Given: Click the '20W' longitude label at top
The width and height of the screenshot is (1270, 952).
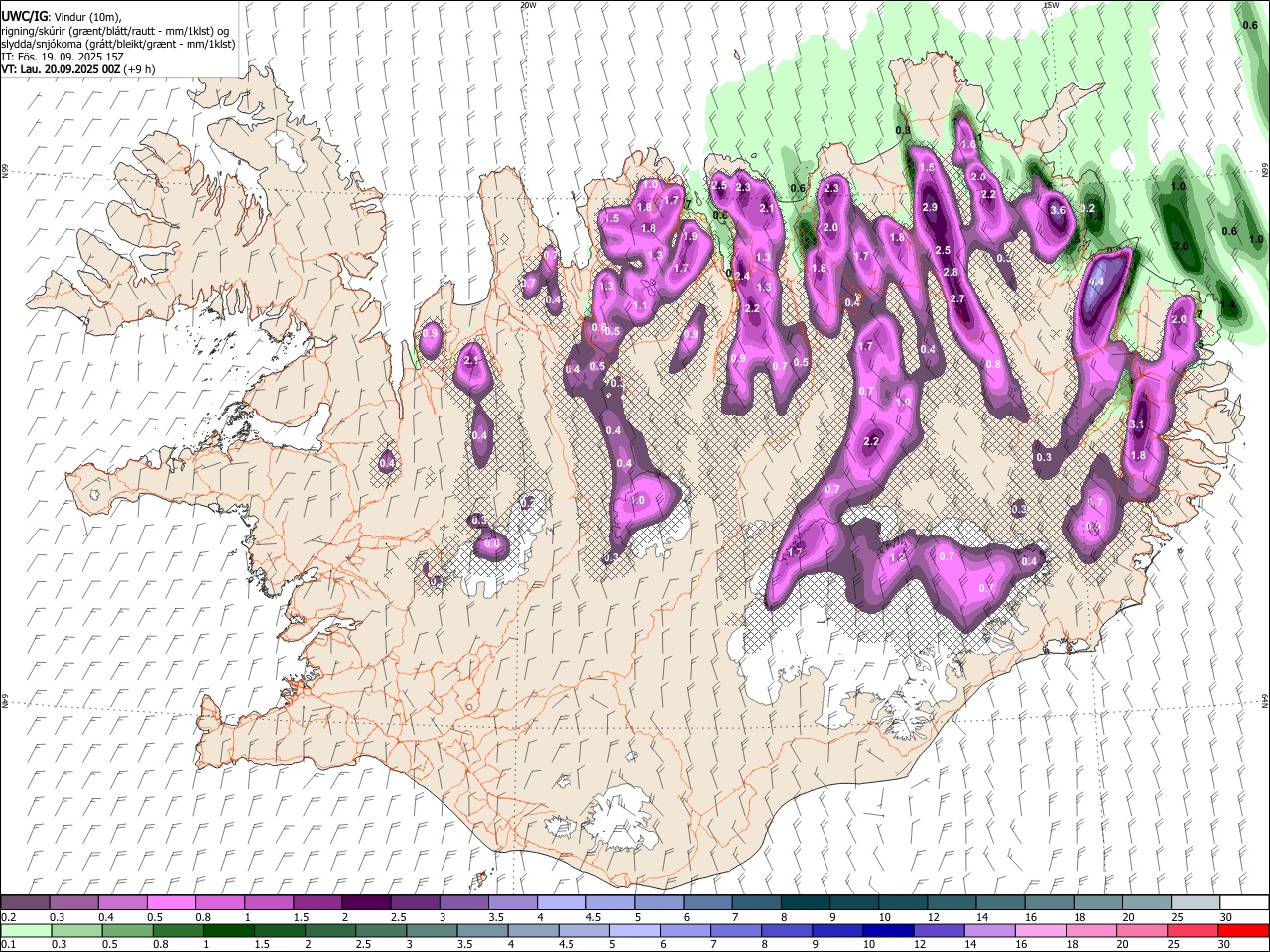Looking at the screenshot, I should click(528, 5).
